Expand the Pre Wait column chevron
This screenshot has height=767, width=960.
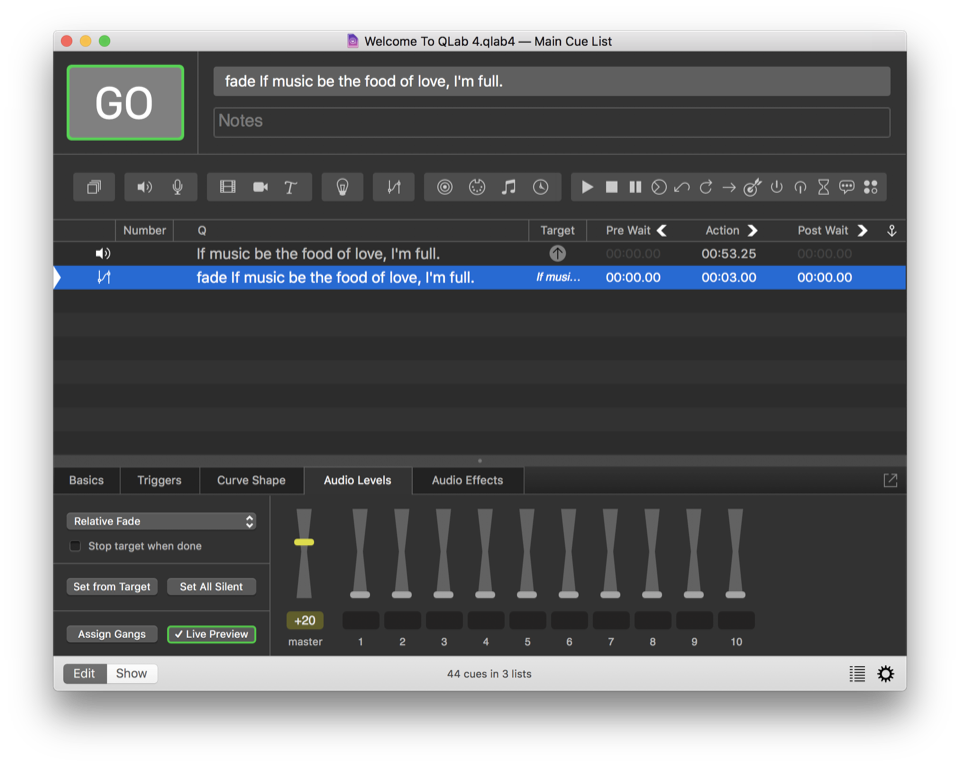[662, 230]
